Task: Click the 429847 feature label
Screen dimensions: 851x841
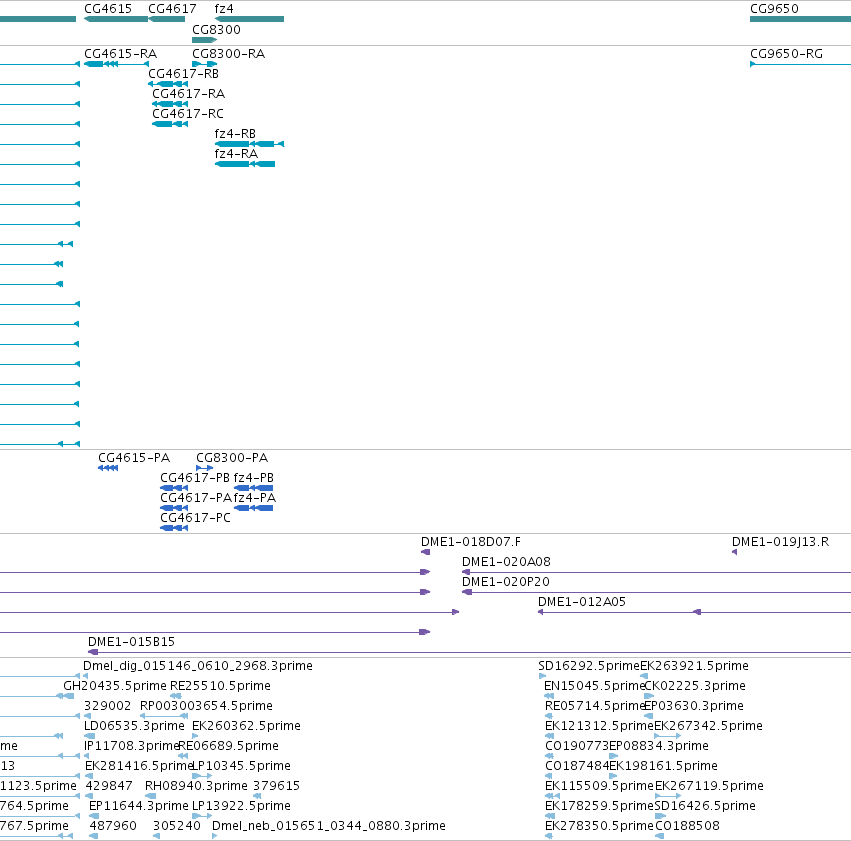Action: (109, 787)
